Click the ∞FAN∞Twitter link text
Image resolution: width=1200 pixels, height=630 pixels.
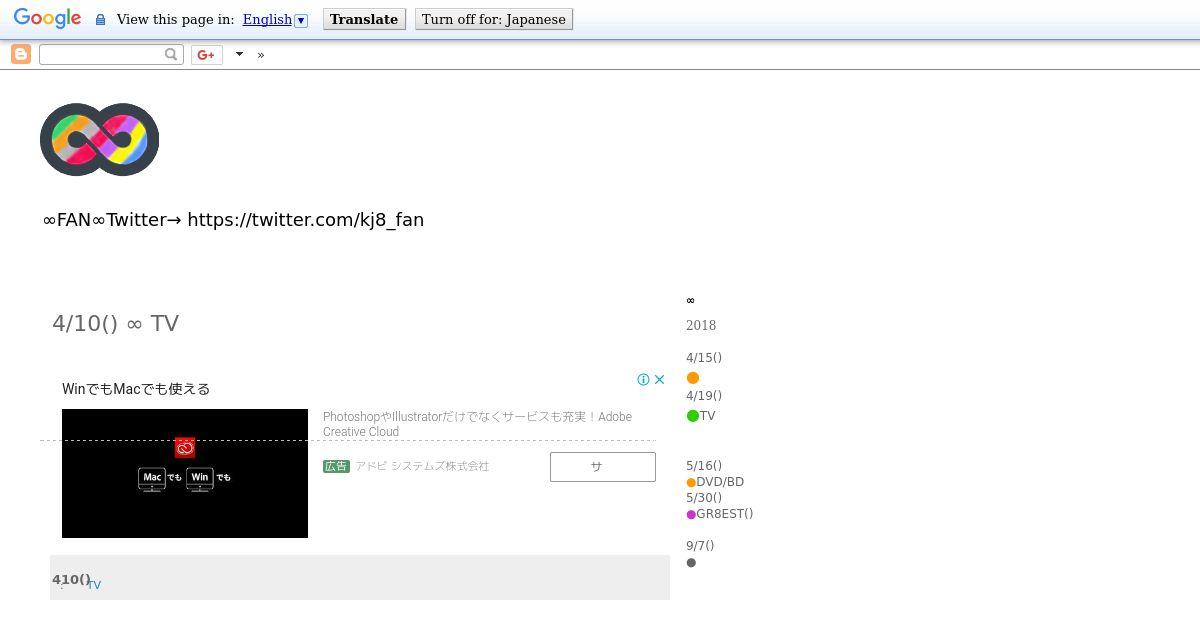pos(233,220)
